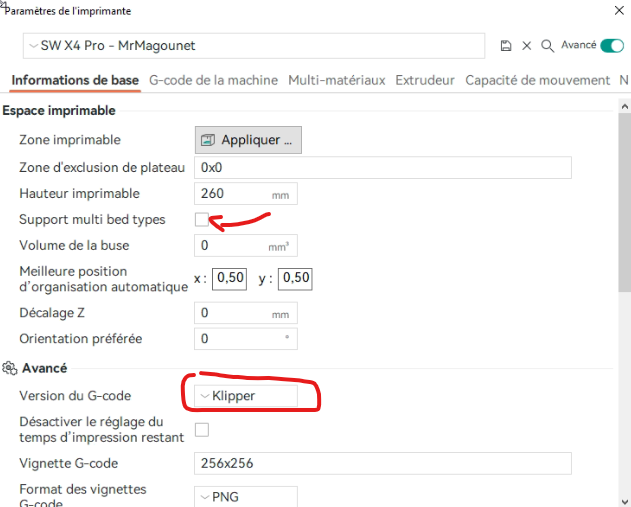Click the Meilleure position d'organisation automatique label
Screen dimensions: 631x507
[x=103, y=279]
